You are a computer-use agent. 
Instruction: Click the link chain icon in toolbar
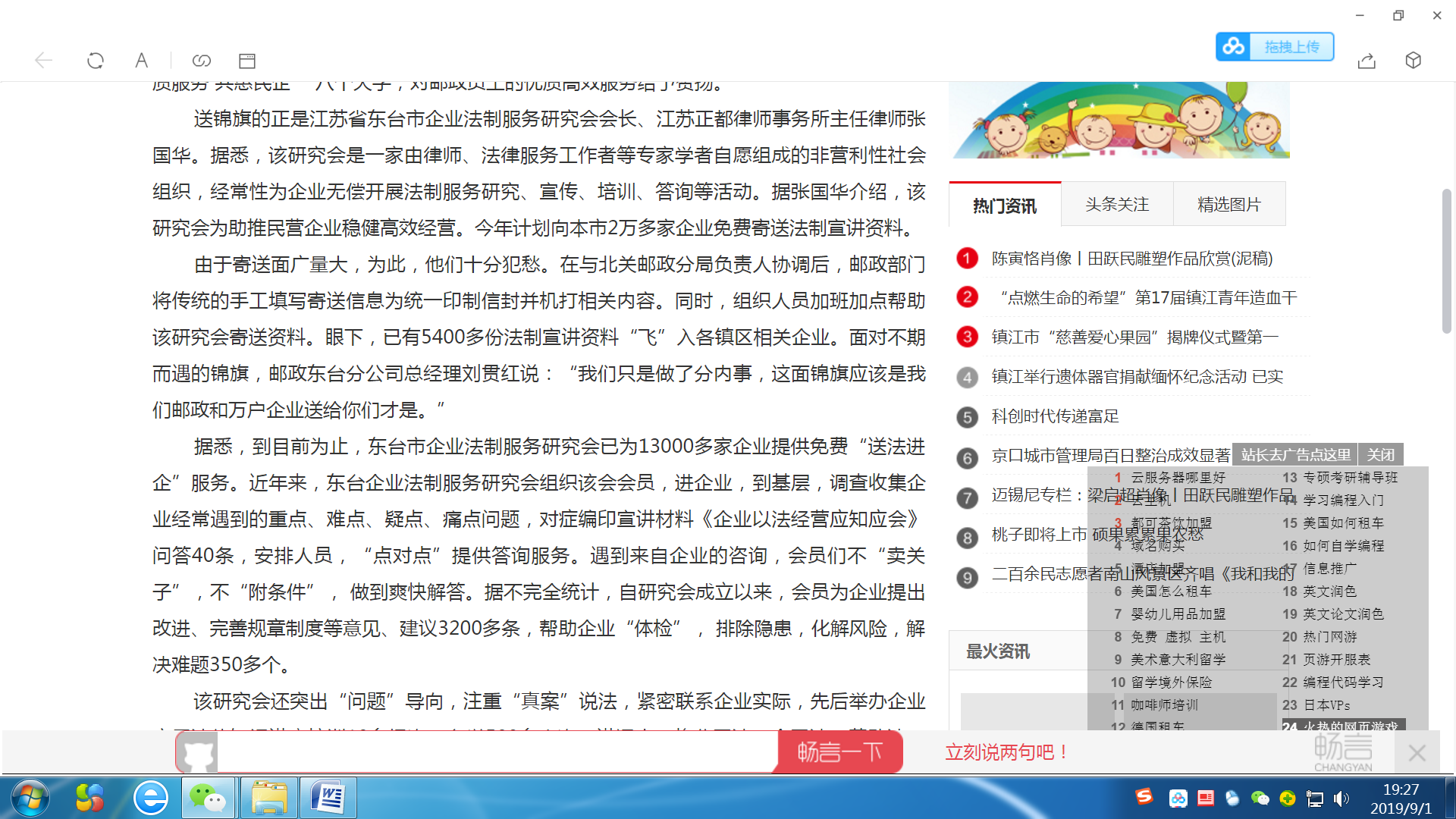pos(201,61)
